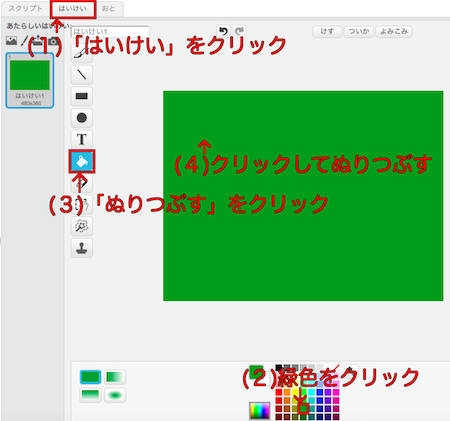The width and height of the screenshot is (450, 421).
Task: Choose the vertical gradient fill option
Action: point(90,395)
